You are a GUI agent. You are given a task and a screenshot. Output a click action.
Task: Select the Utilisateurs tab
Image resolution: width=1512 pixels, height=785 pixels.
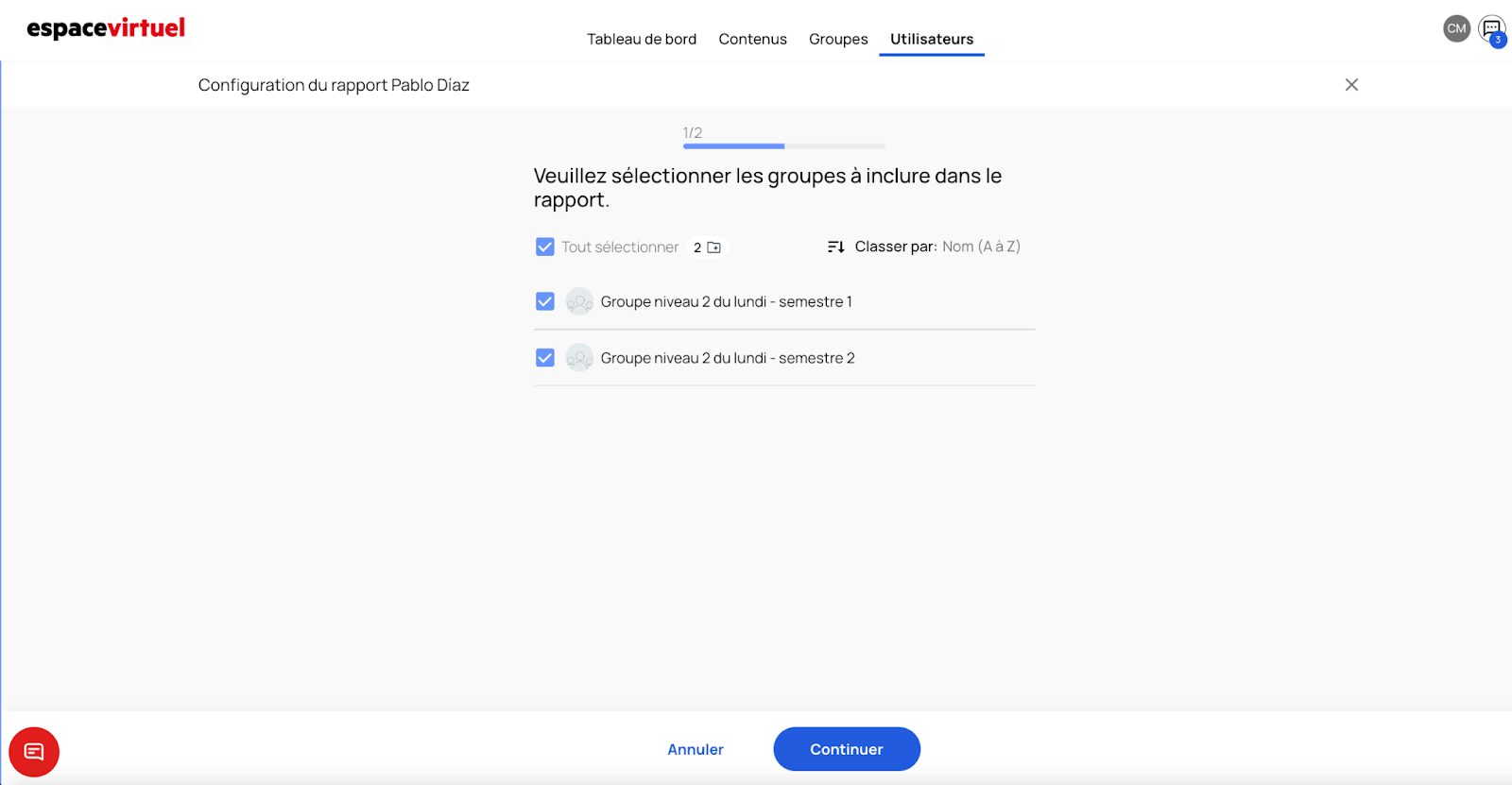point(932,39)
